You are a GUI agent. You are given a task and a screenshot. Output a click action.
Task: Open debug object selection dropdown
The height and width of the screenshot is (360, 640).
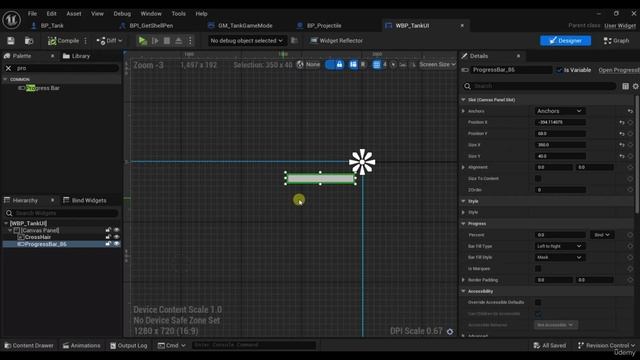point(246,41)
